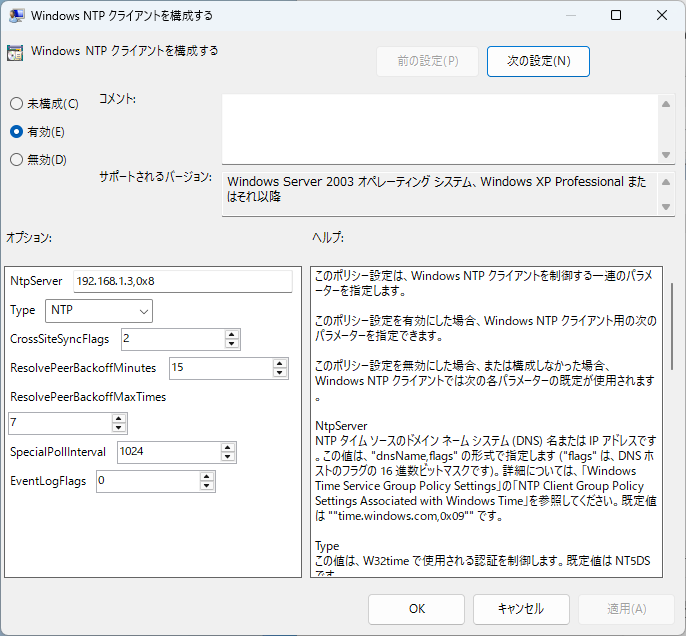This screenshot has width=686, height=636.
Task: Click inside the NtpServer text field
Action: click(181, 282)
